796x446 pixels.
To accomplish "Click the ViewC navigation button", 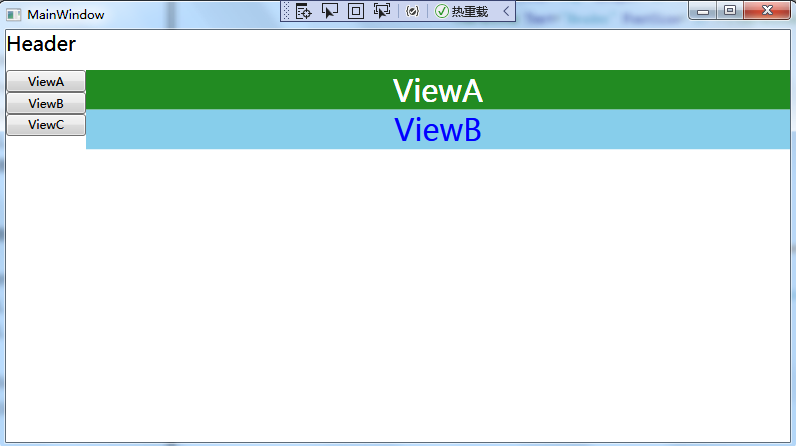I will pos(46,124).
